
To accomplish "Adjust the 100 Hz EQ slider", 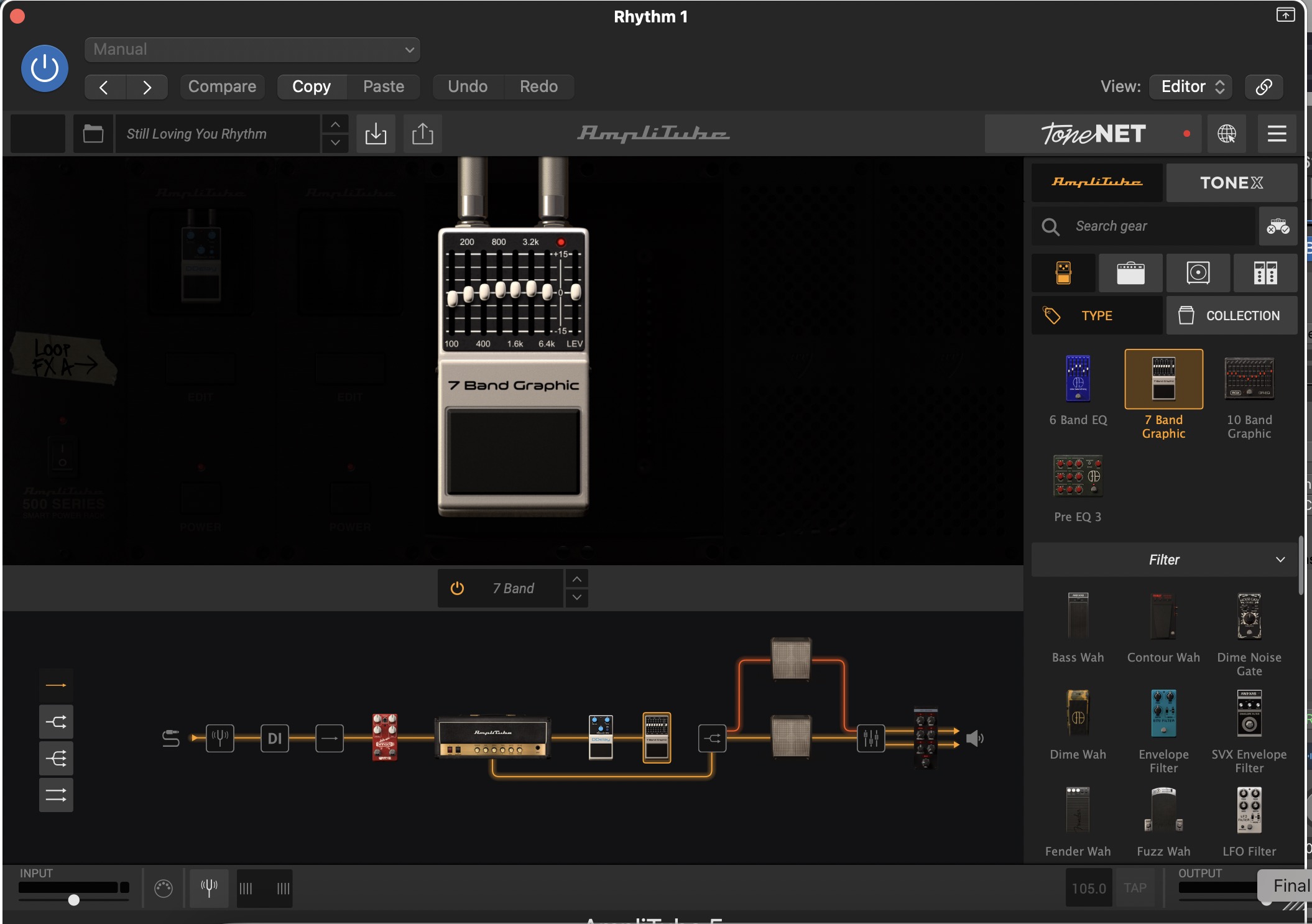I will pos(452,298).
